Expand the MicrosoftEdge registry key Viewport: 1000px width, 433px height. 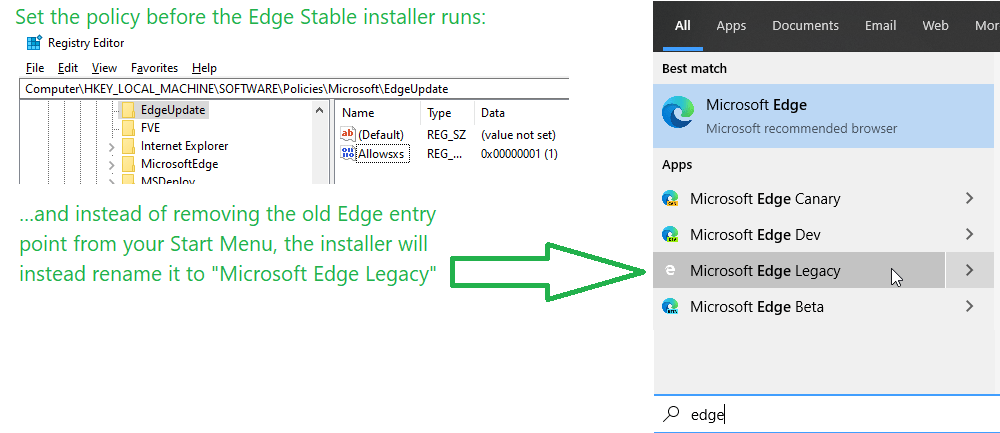[x=111, y=165]
